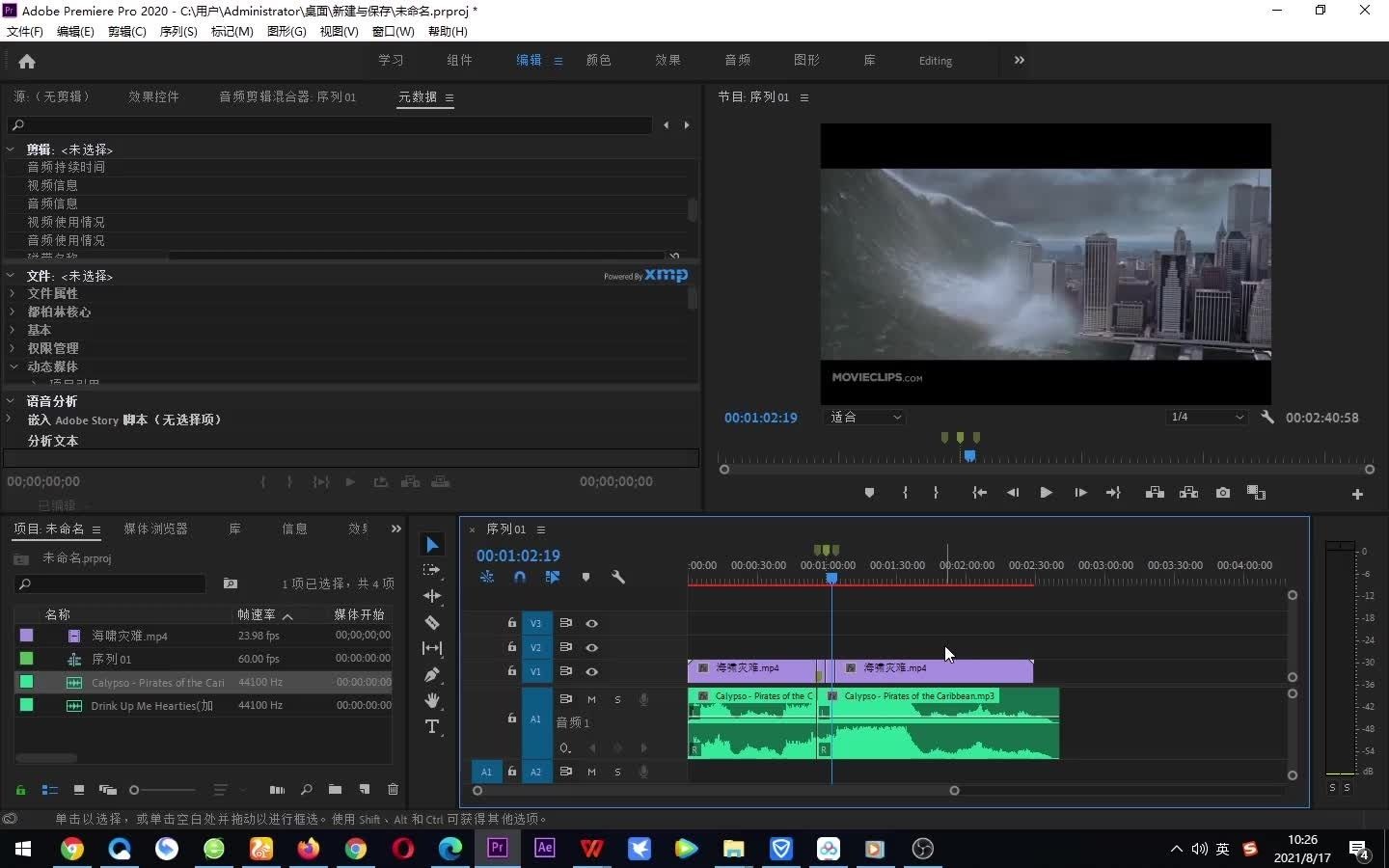Image resolution: width=1389 pixels, height=868 pixels.
Task: Click Lift button in Program Monitor
Action: pyautogui.click(x=1155, y=493)
